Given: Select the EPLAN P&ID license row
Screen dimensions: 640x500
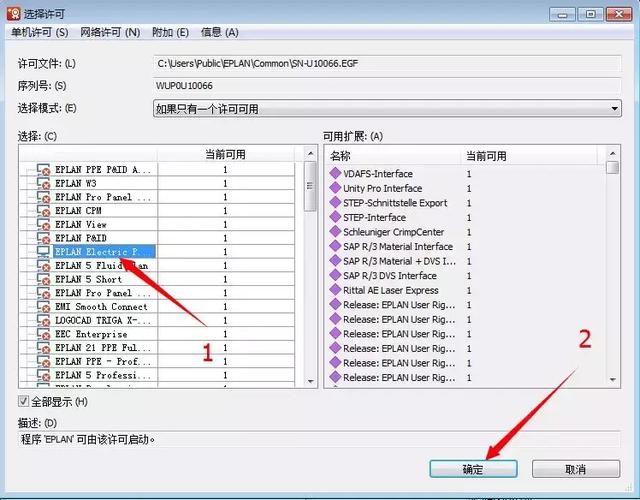Looking at the screenshot, I should [81, 238].
